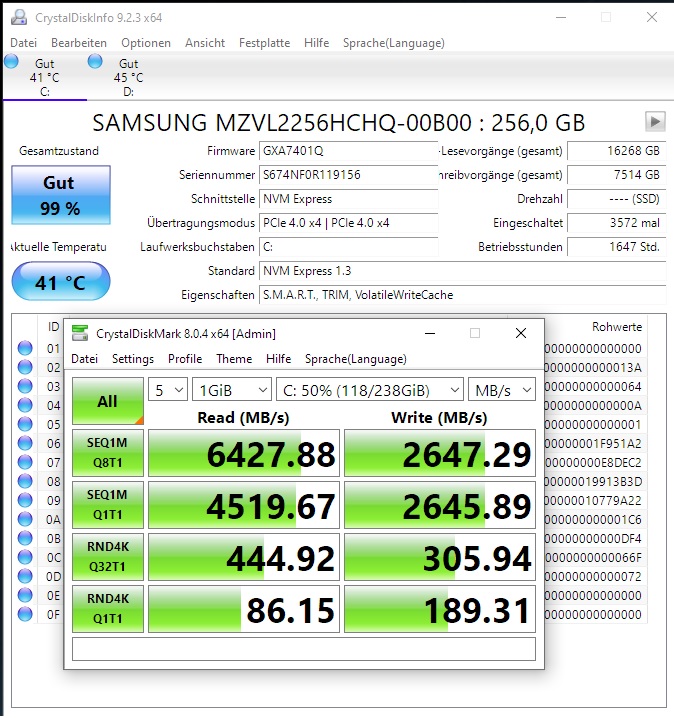Image resolution: width=674 pixels, height=718 pixels.
Task: Click RND4K Q32T1 write result 305.94
Action: (440, 557)
